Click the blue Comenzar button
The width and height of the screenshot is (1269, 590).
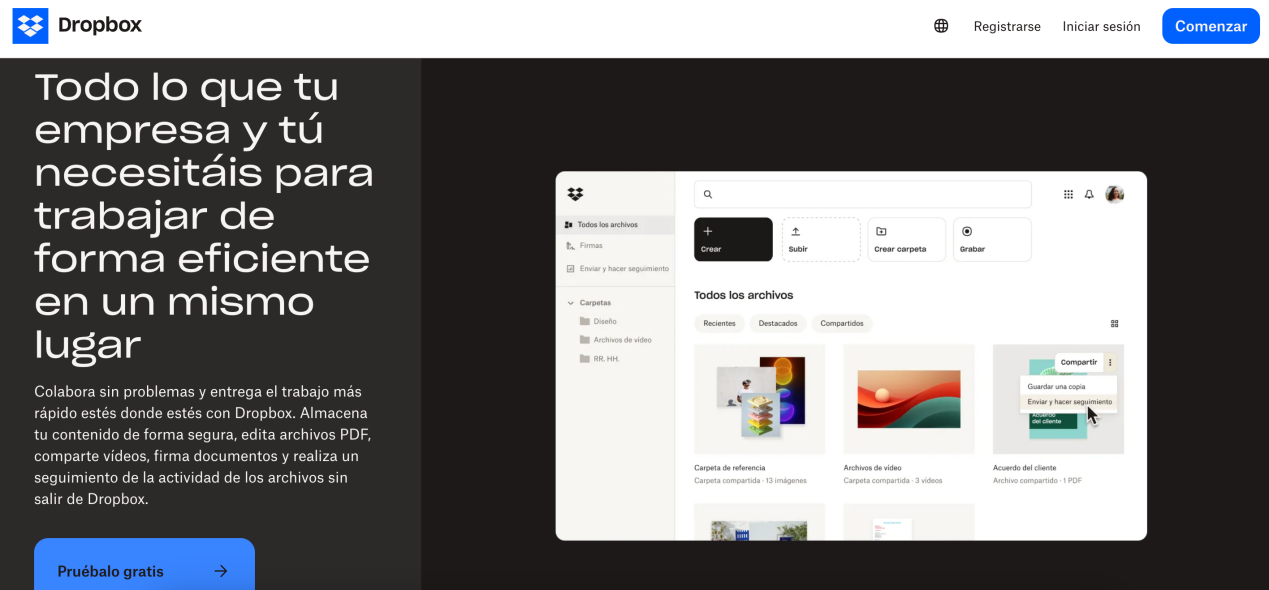(x=1211, y=26)
